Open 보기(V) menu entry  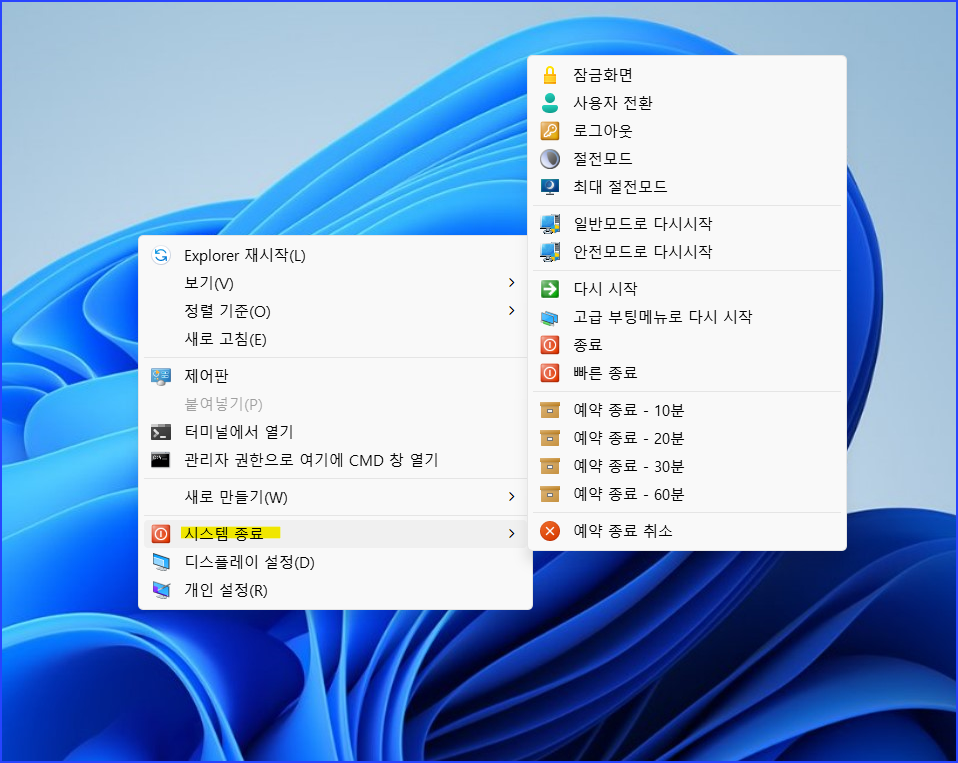(335, 283)
